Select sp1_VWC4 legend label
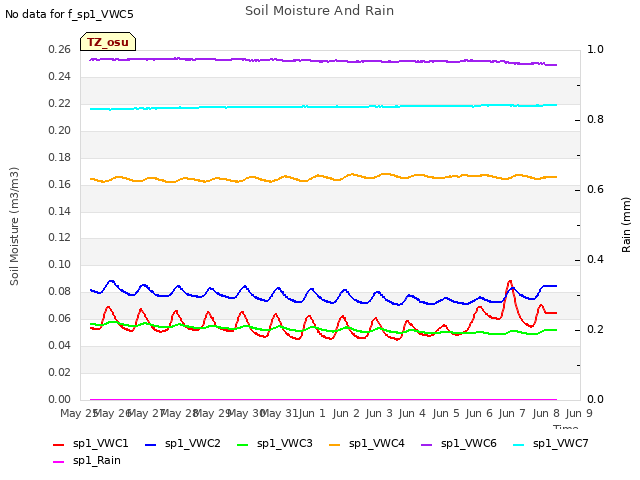Viewport: 640px width, 480px height. tap(377, 444)
